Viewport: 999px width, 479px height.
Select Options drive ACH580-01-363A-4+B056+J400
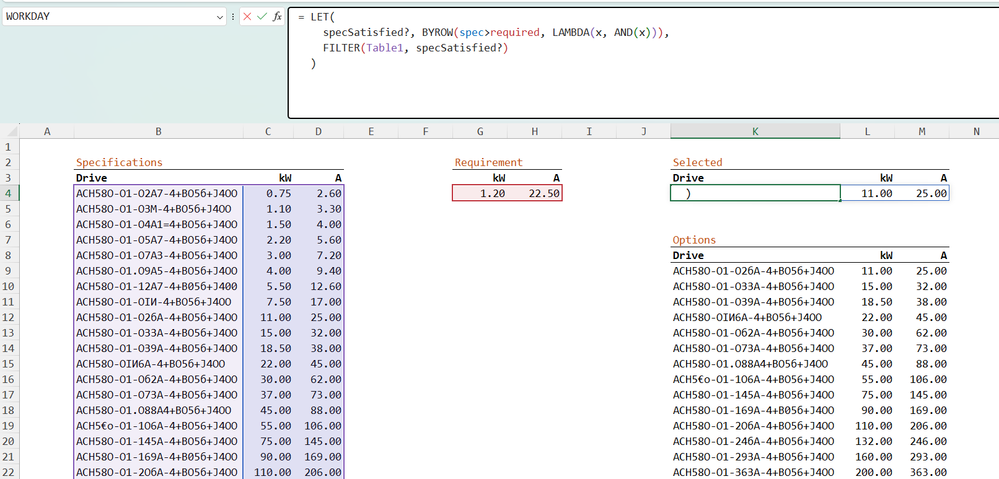click(755, 472)
